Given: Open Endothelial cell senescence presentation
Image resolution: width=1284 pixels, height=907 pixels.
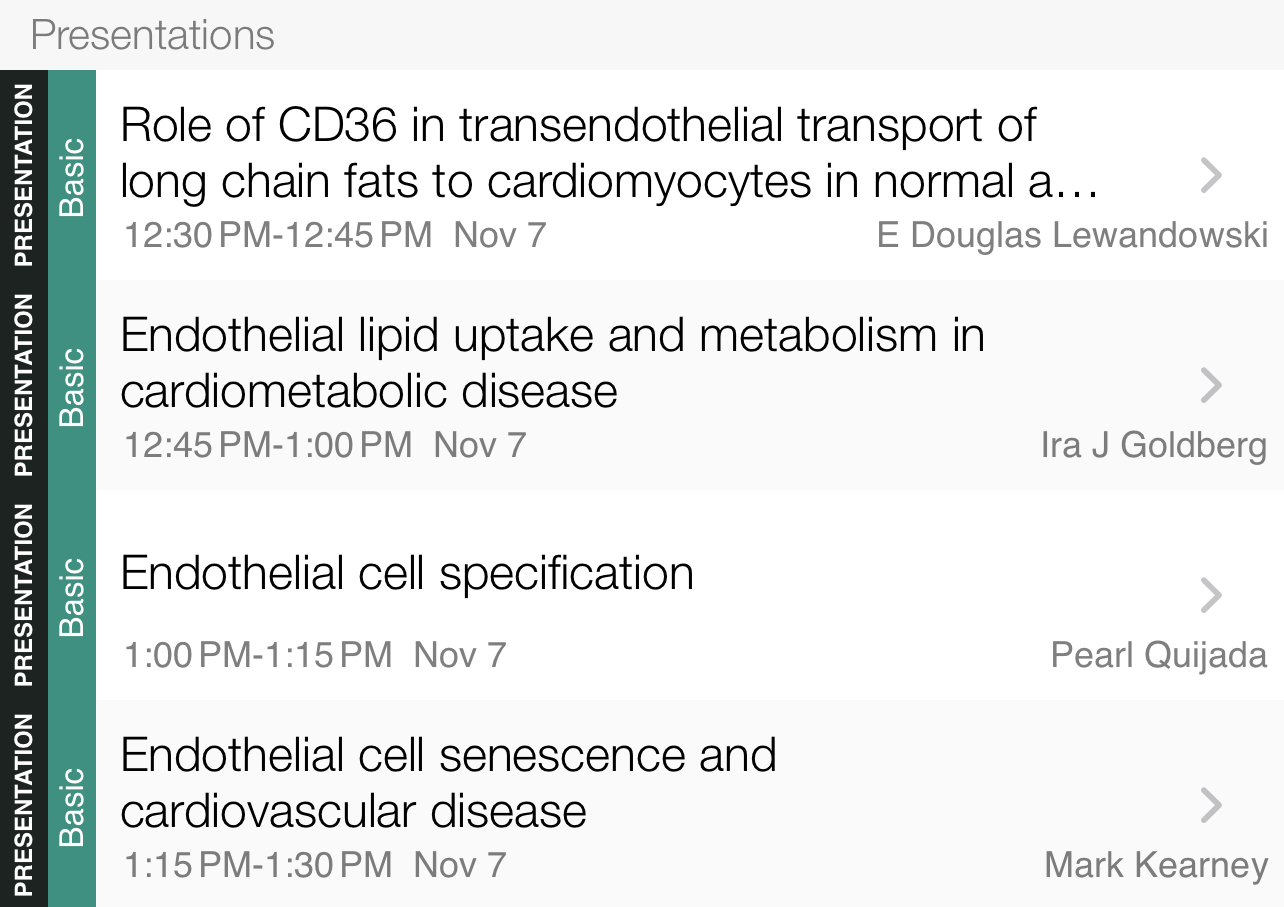Looking at the screenshot, I should pyautogui.click(x=448, y=782).
